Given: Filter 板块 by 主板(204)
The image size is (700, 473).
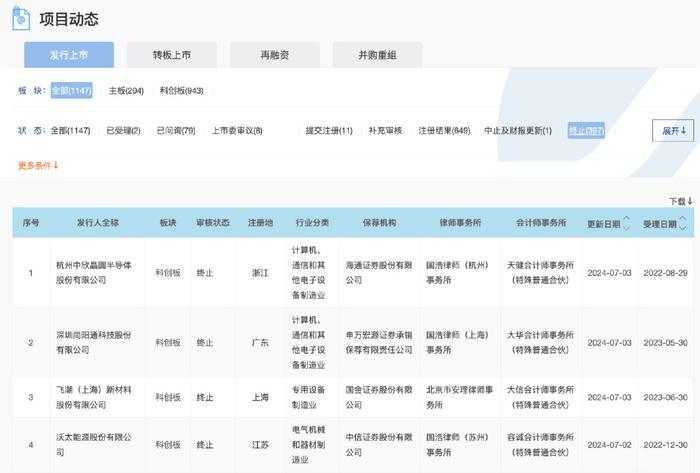Looking at the screenshot, I should pyautogui.click(x=126, y=90).
